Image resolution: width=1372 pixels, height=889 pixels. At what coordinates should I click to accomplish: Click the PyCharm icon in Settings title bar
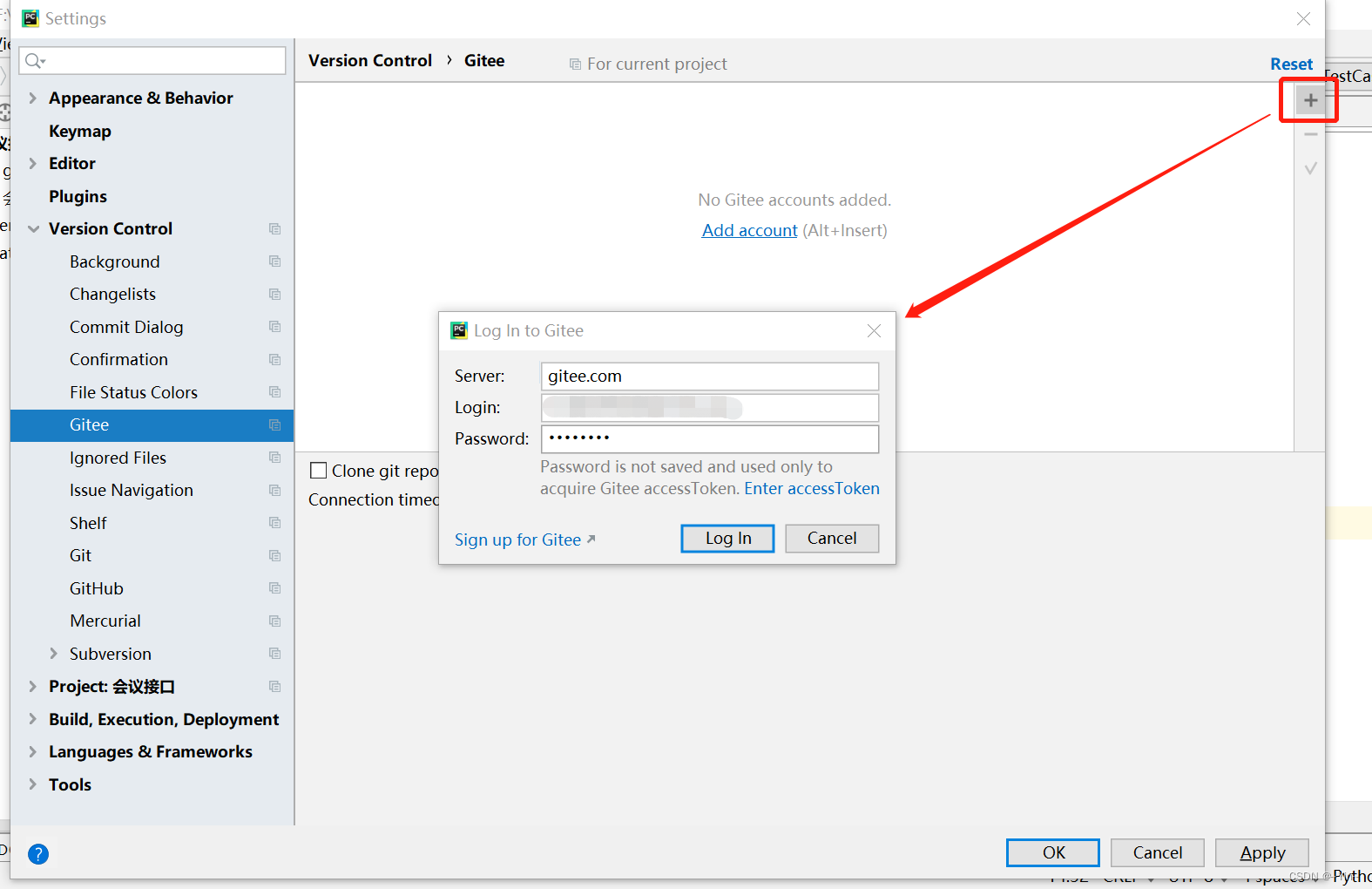coord(30,18)
